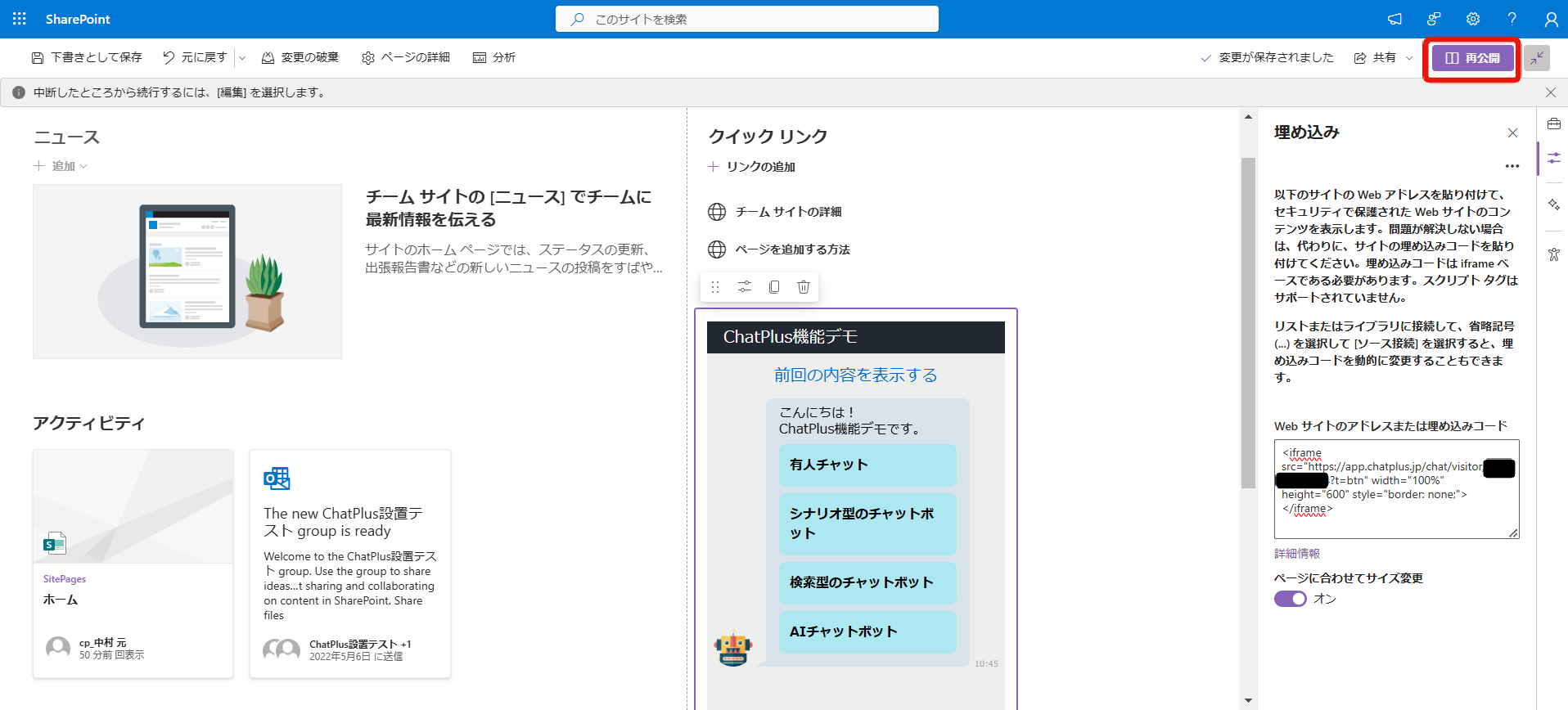The height and width of the screenshot is (710, 1568).
Task: Click the scrollbar down arrow
Action: (x=1248, y=700)
